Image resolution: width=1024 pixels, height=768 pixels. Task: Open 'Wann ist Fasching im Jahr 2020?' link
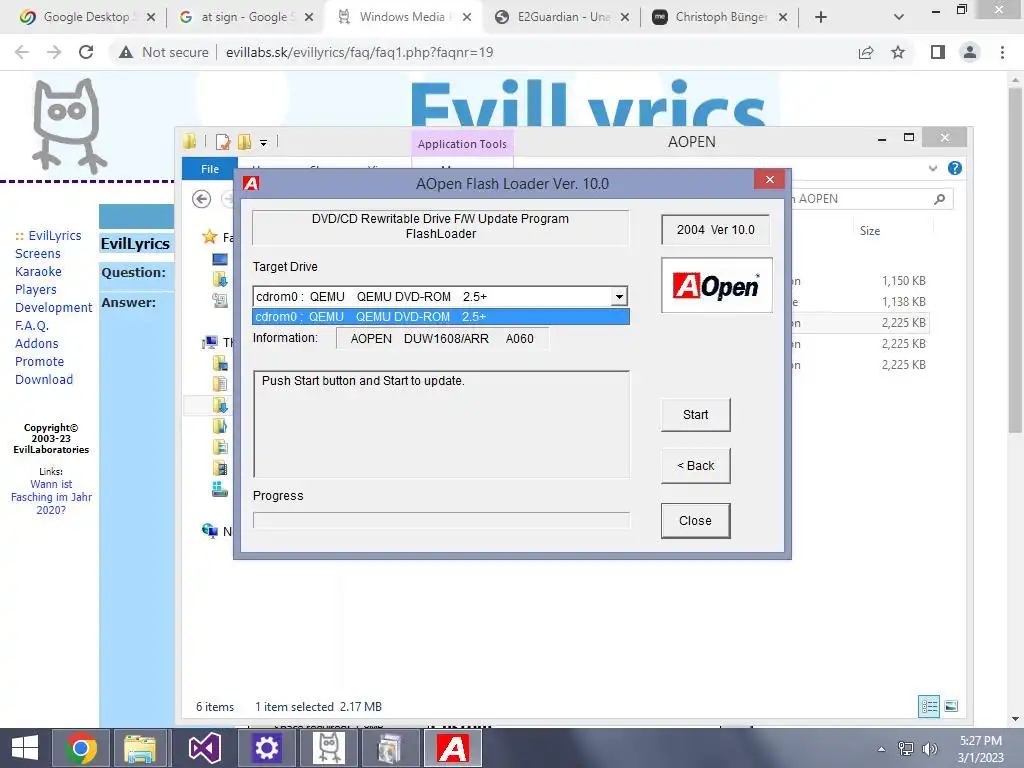(52, 497)
